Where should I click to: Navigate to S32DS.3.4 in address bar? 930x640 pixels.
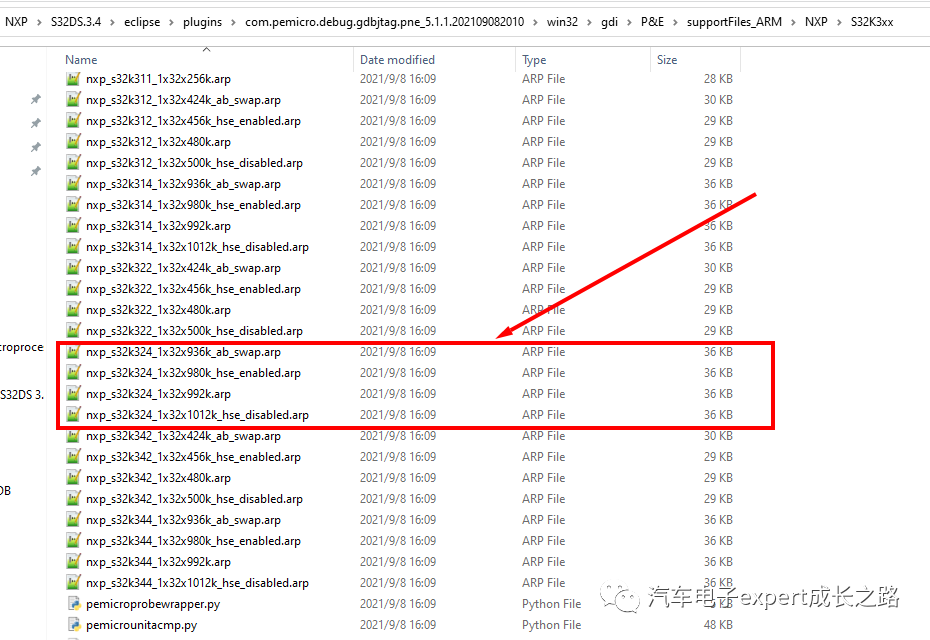pos(76,22)
